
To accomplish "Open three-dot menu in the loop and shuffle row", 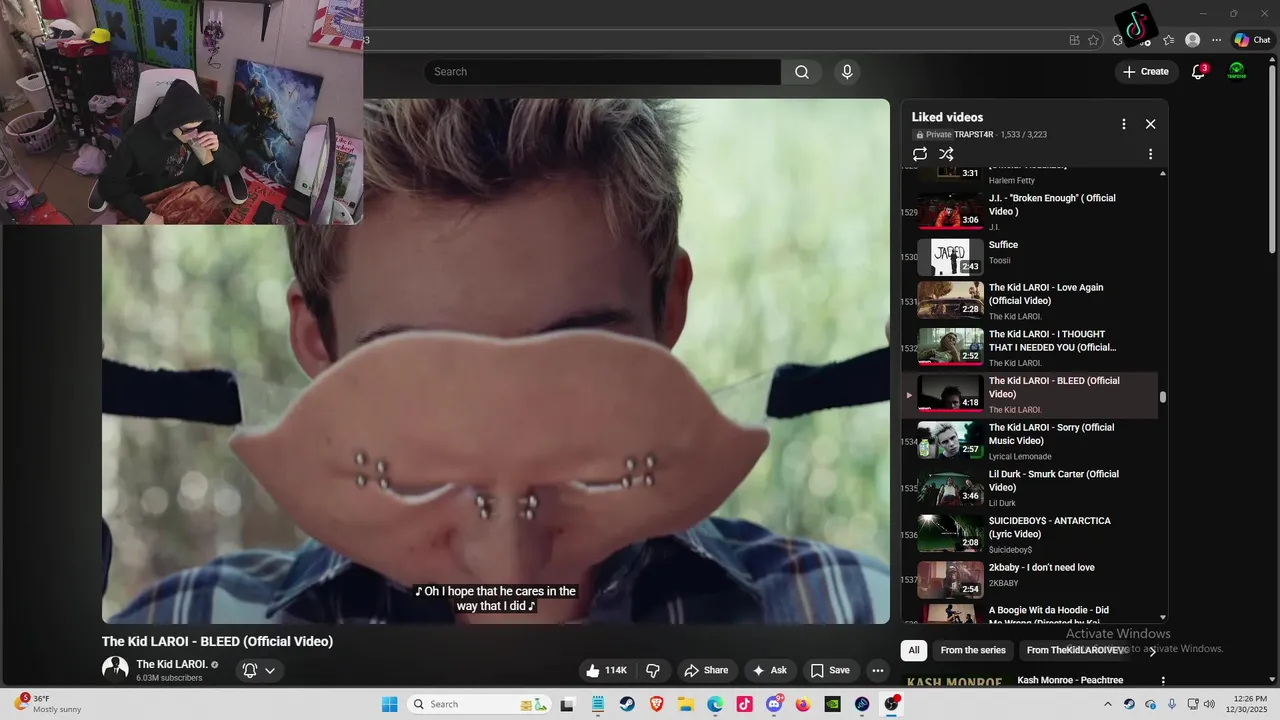I will coord(1150,154).
